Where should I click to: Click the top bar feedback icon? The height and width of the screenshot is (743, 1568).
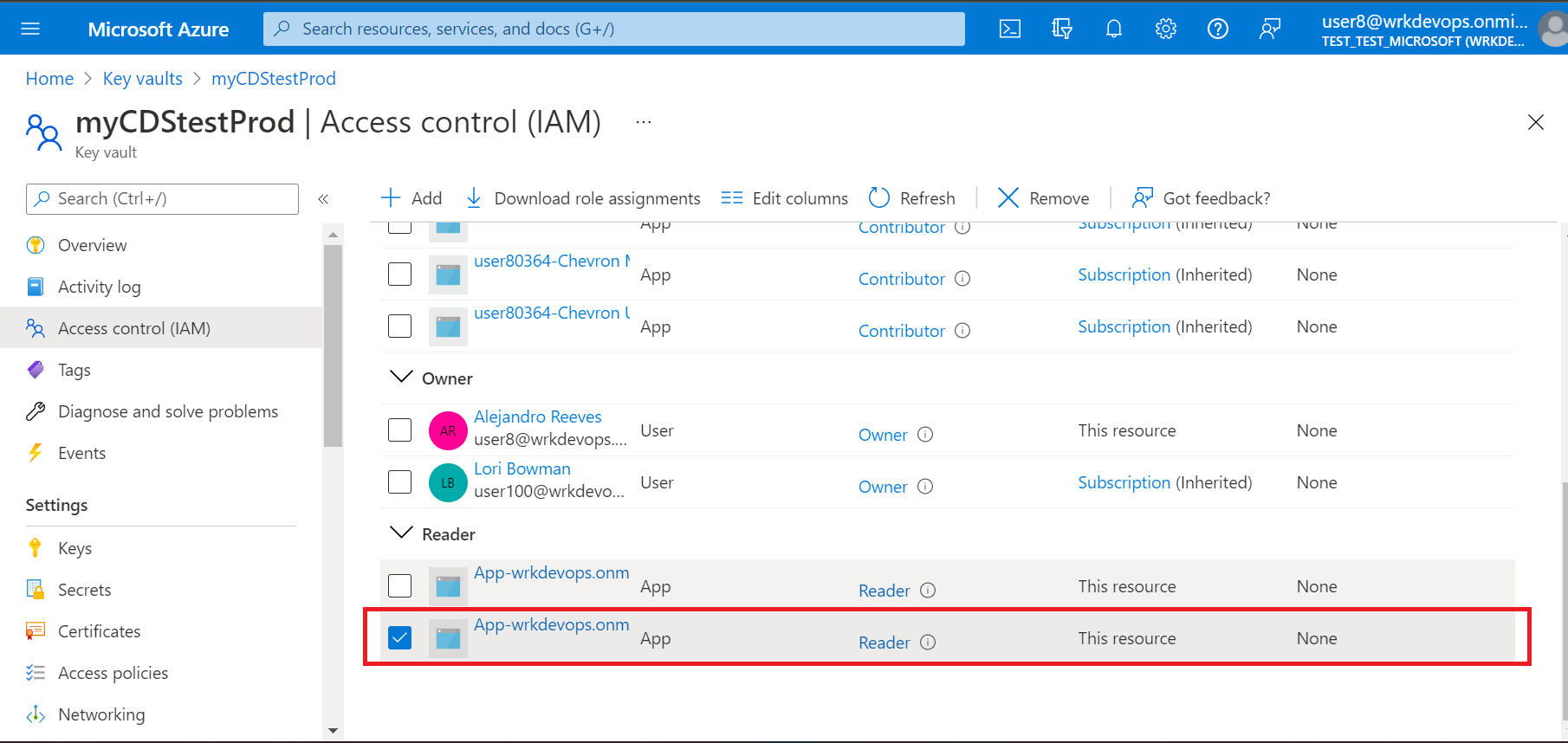coord(1269,29)
